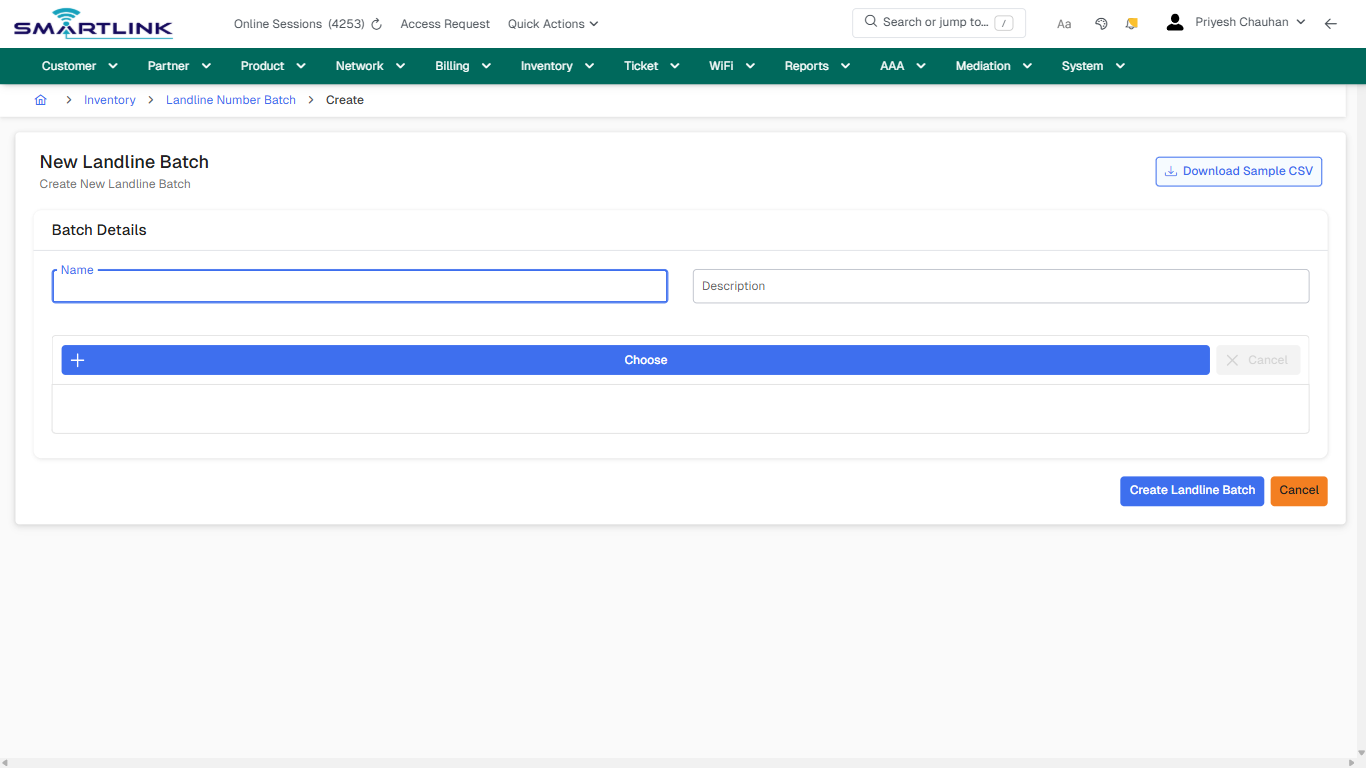Click the SMARTLINK logo
The width and height of the screenshot is (1366, 768).
click(x=92, y=23)
